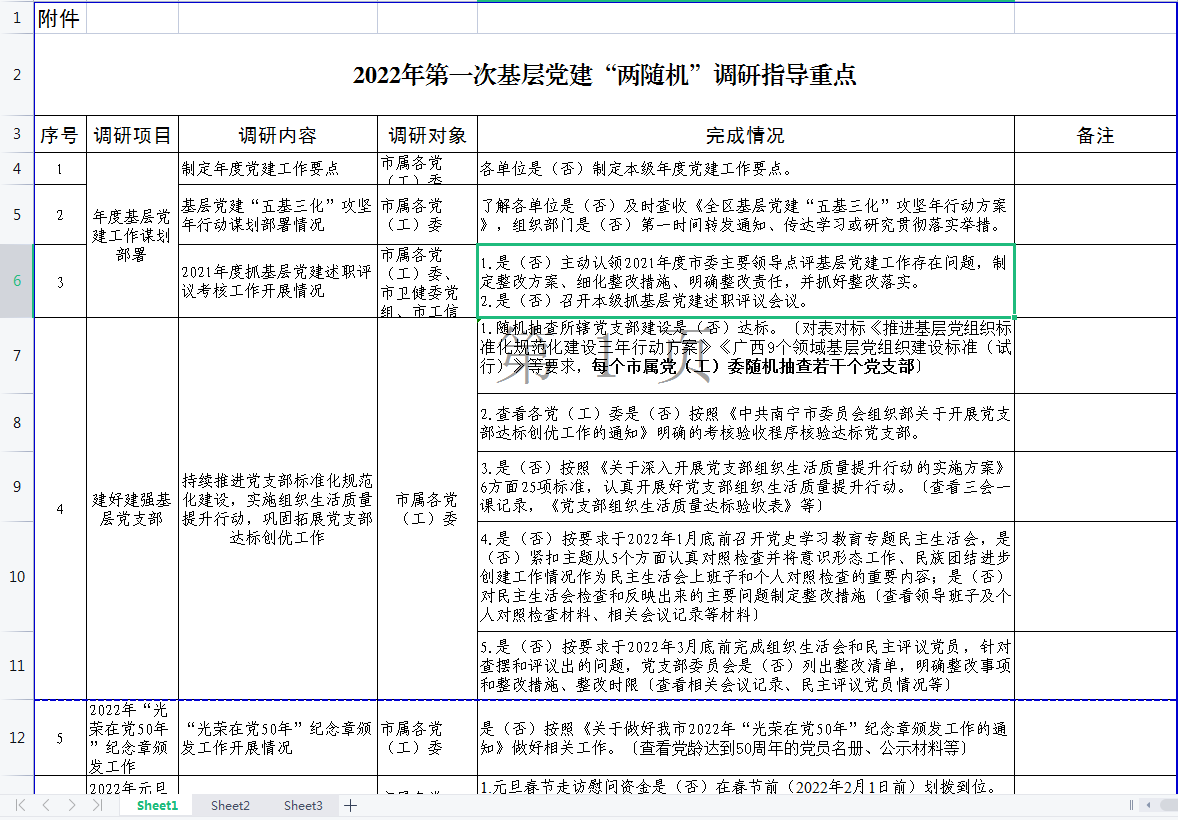Select sequence number cell 1
1178x820 pixels.
[x=60, y=168]
